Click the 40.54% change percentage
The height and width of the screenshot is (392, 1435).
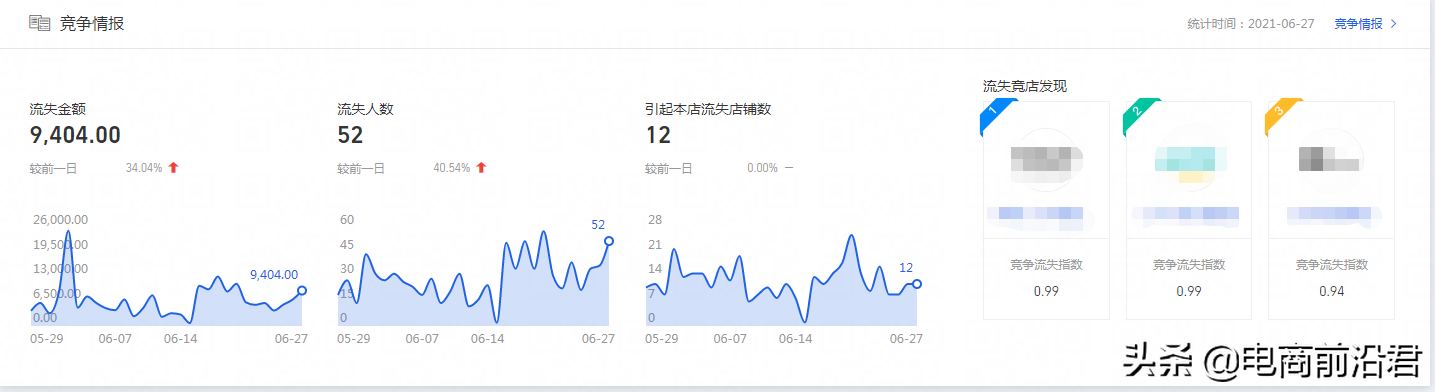tap(451, 168)
